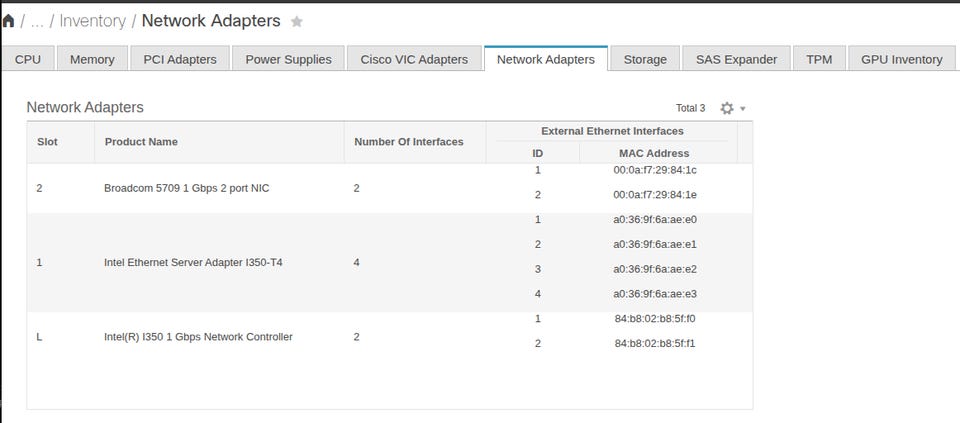Go to Inventory breadcrumb link
This screenshot has width=960, height=423.
click(x=92, y=21)
